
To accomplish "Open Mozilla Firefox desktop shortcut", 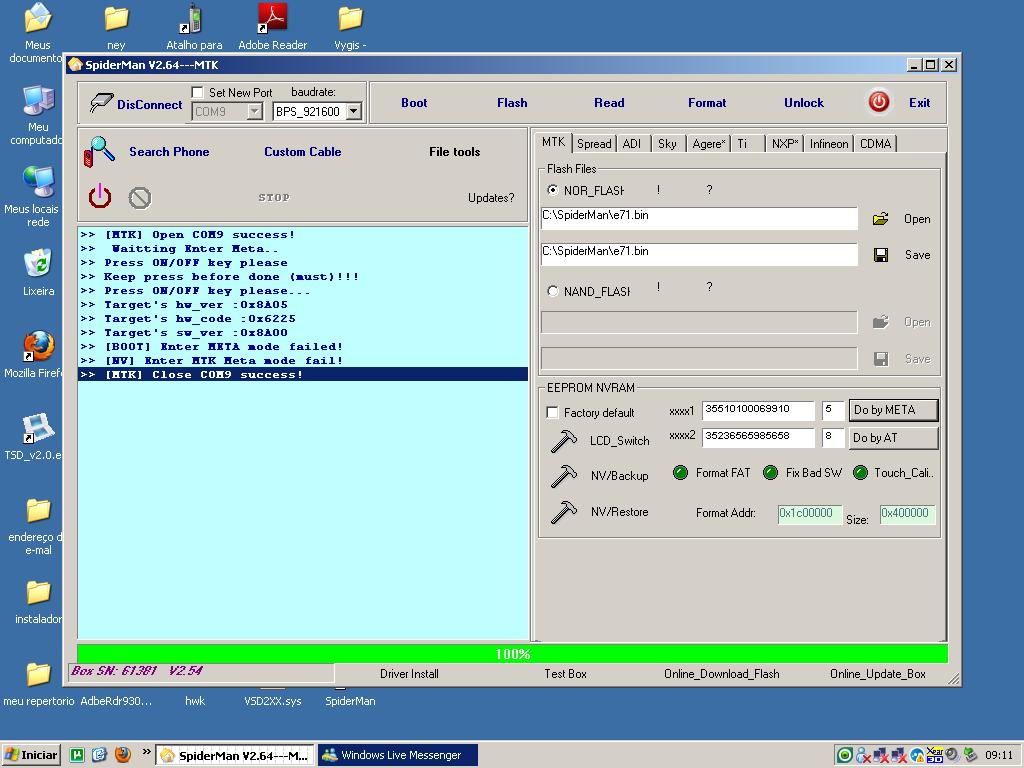I will pyautogui.click(x=37, y=355).
